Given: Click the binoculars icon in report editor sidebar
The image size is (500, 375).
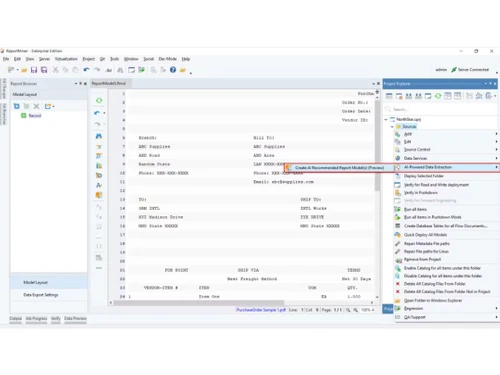Looking at the screenshot, I should coord(99,136).
